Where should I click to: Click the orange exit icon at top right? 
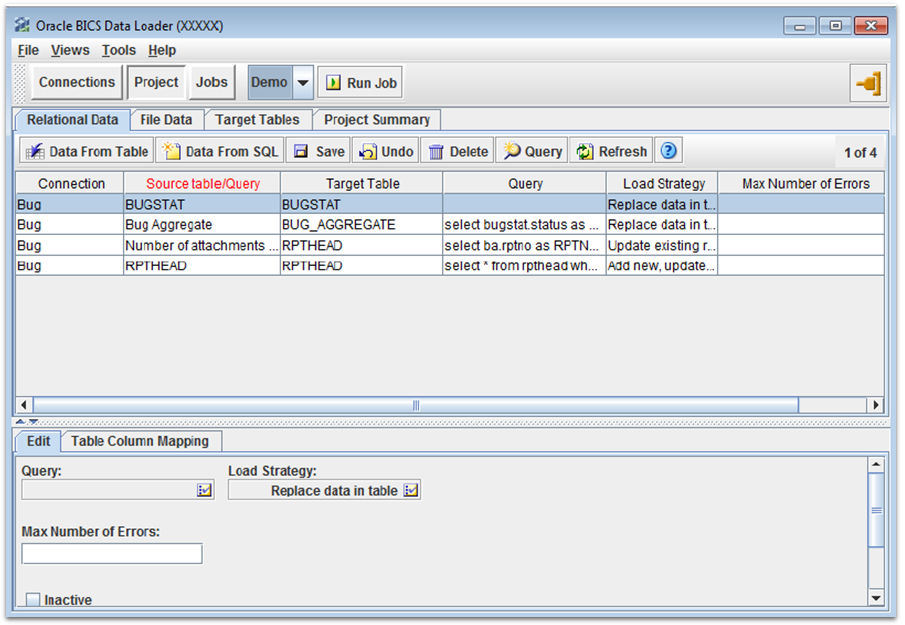pyautogui.click(x=868, y=83)
